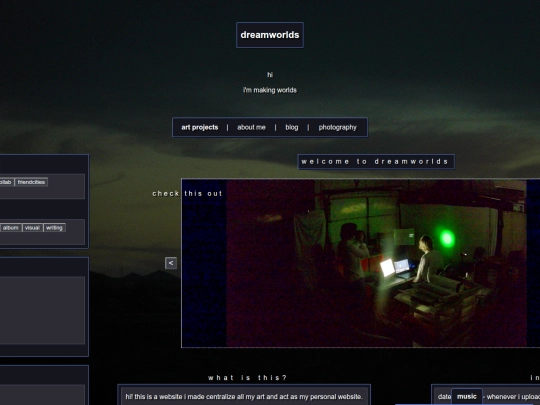Select the music tag at the bottom

click(x=467, y=396)
